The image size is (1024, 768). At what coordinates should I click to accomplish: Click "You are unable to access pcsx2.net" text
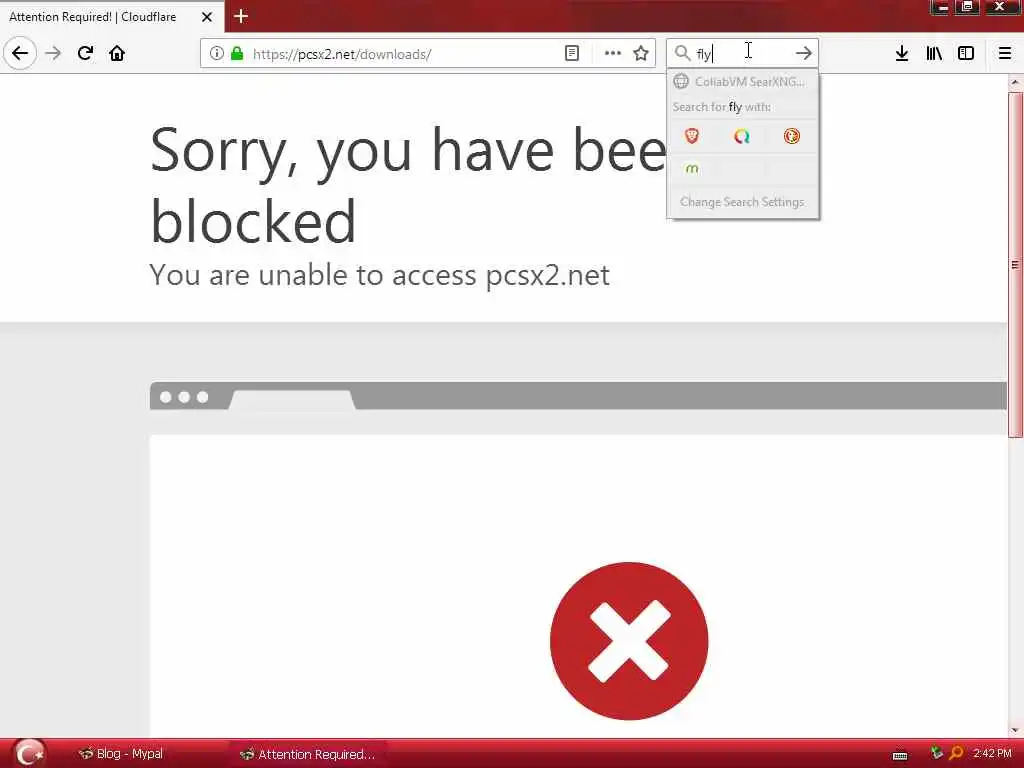coord(379,275)
